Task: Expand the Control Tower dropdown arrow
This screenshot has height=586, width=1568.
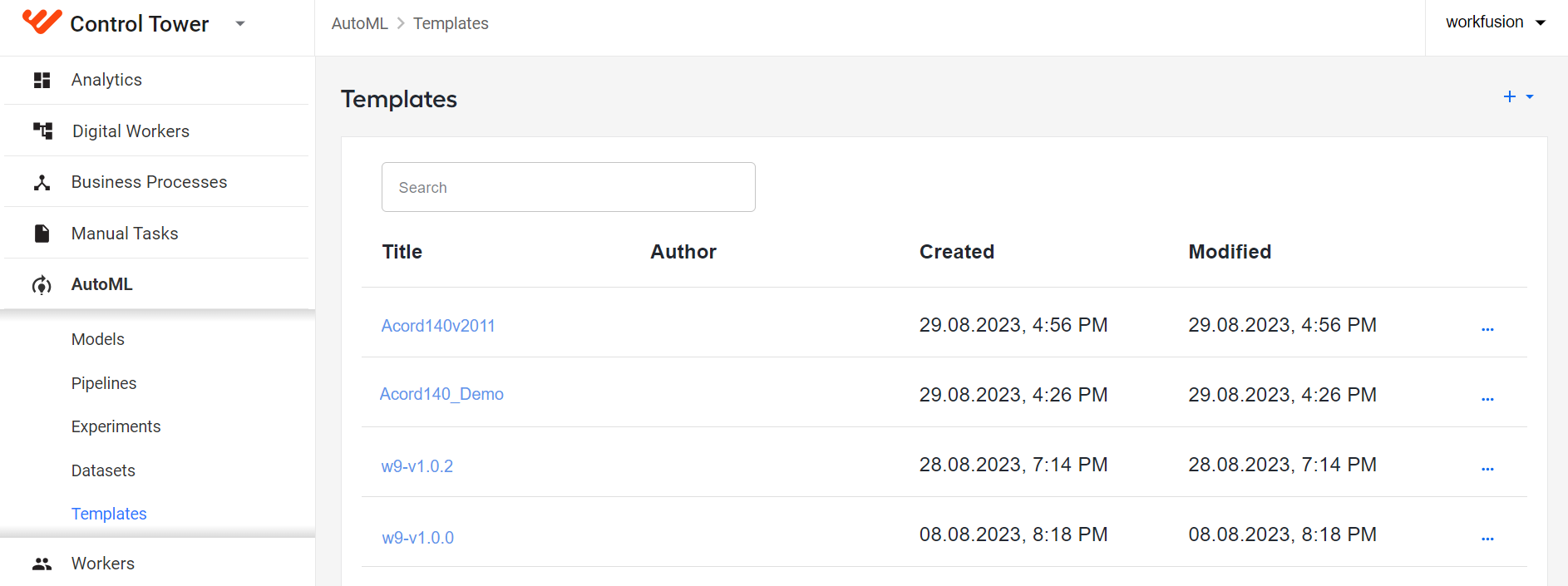Action: [240, 23]
